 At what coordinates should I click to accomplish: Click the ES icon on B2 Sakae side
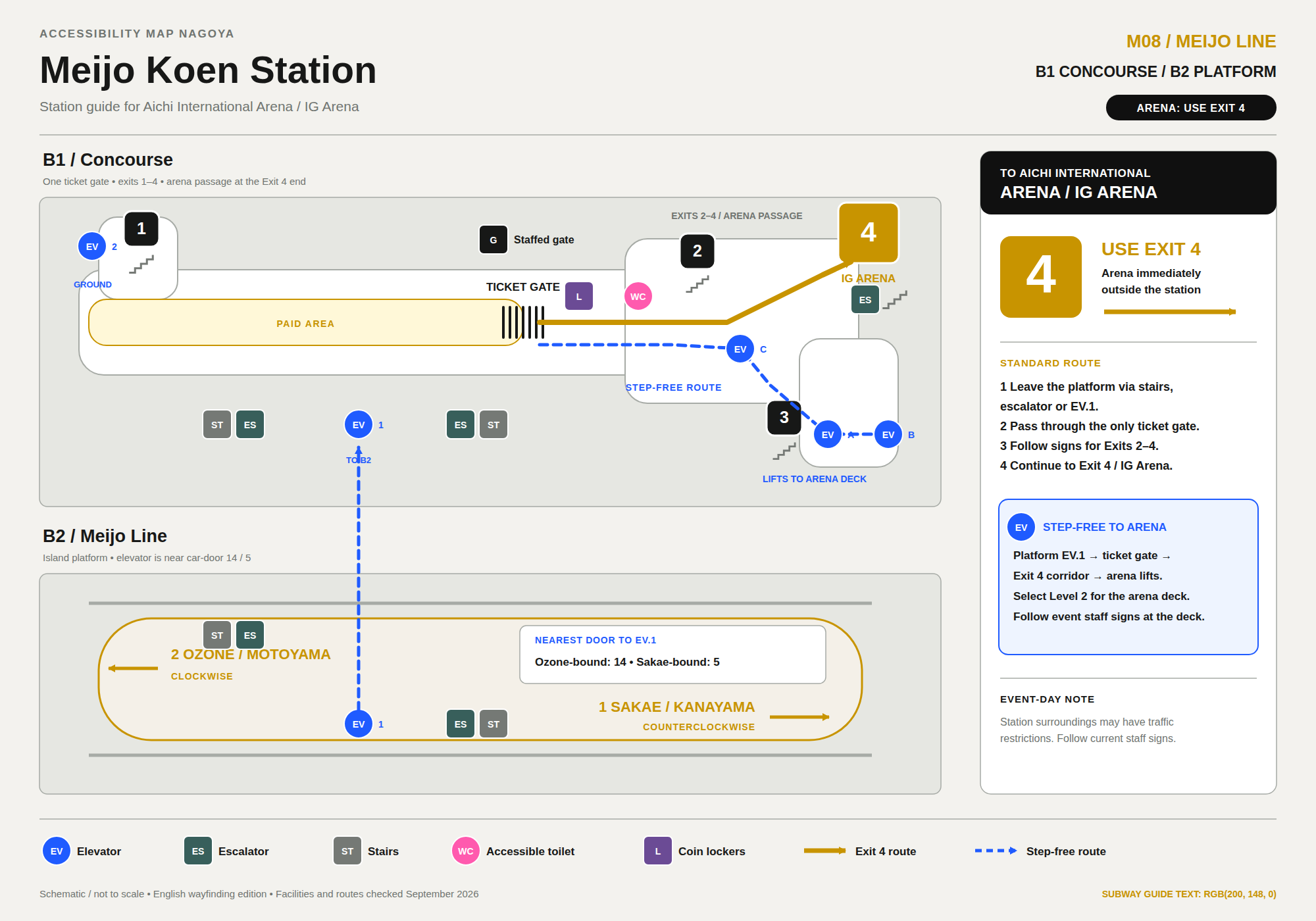(x=461, y=724)
